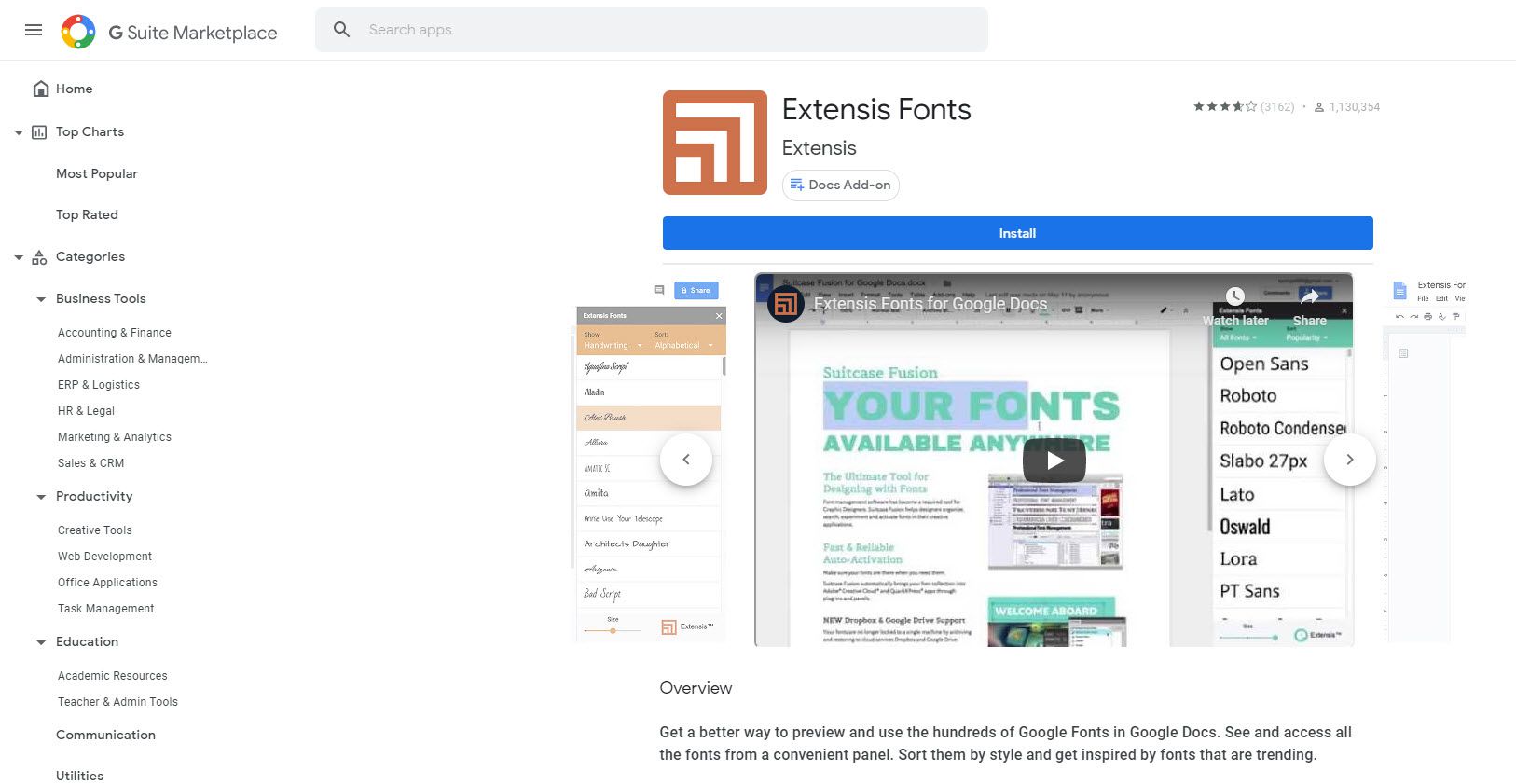Open Creative Tools category
The width and height of the screenshot is (1516, 784).
pos(95,530)
